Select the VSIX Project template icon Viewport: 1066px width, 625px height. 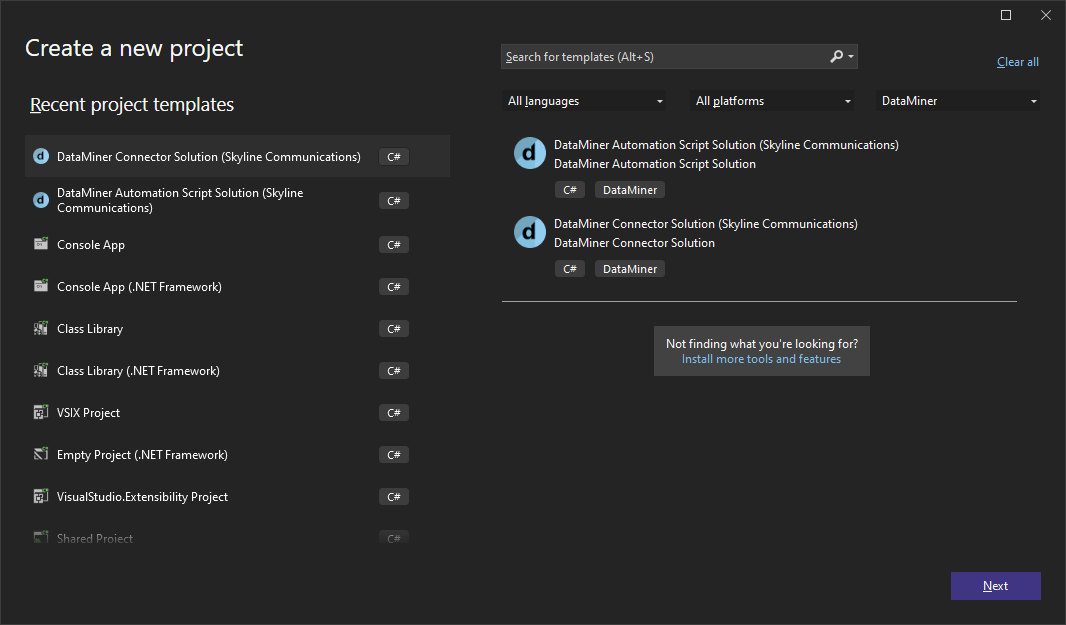[40, 412]
